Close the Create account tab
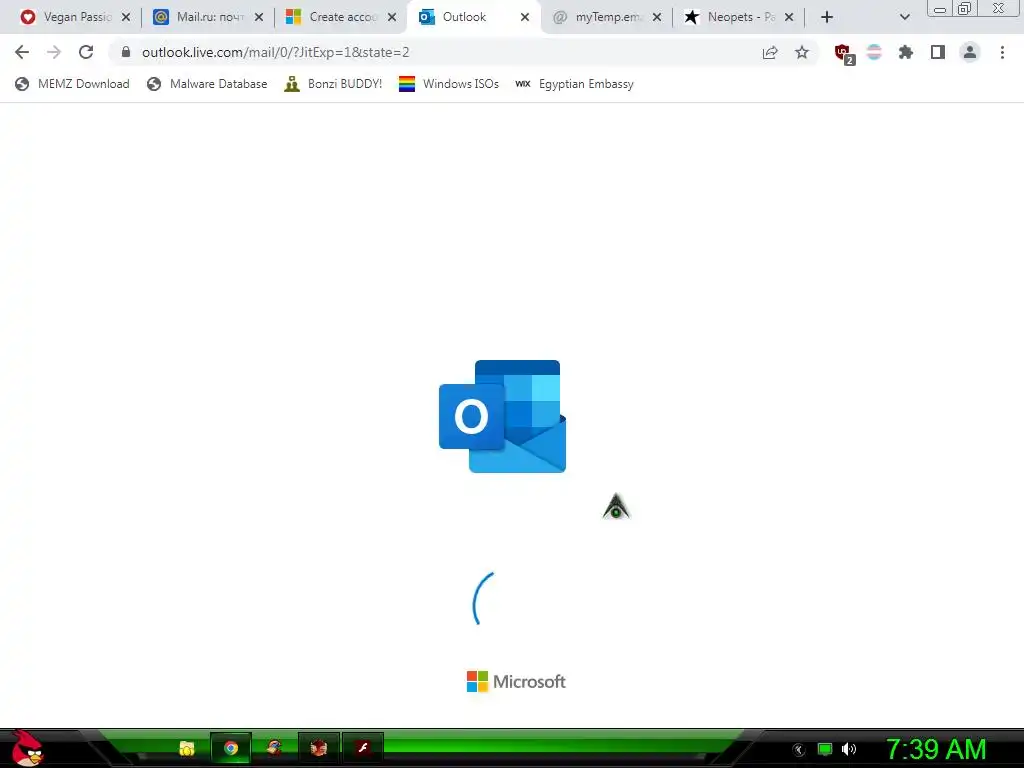 pyautogui.click(x=392, y=17)
